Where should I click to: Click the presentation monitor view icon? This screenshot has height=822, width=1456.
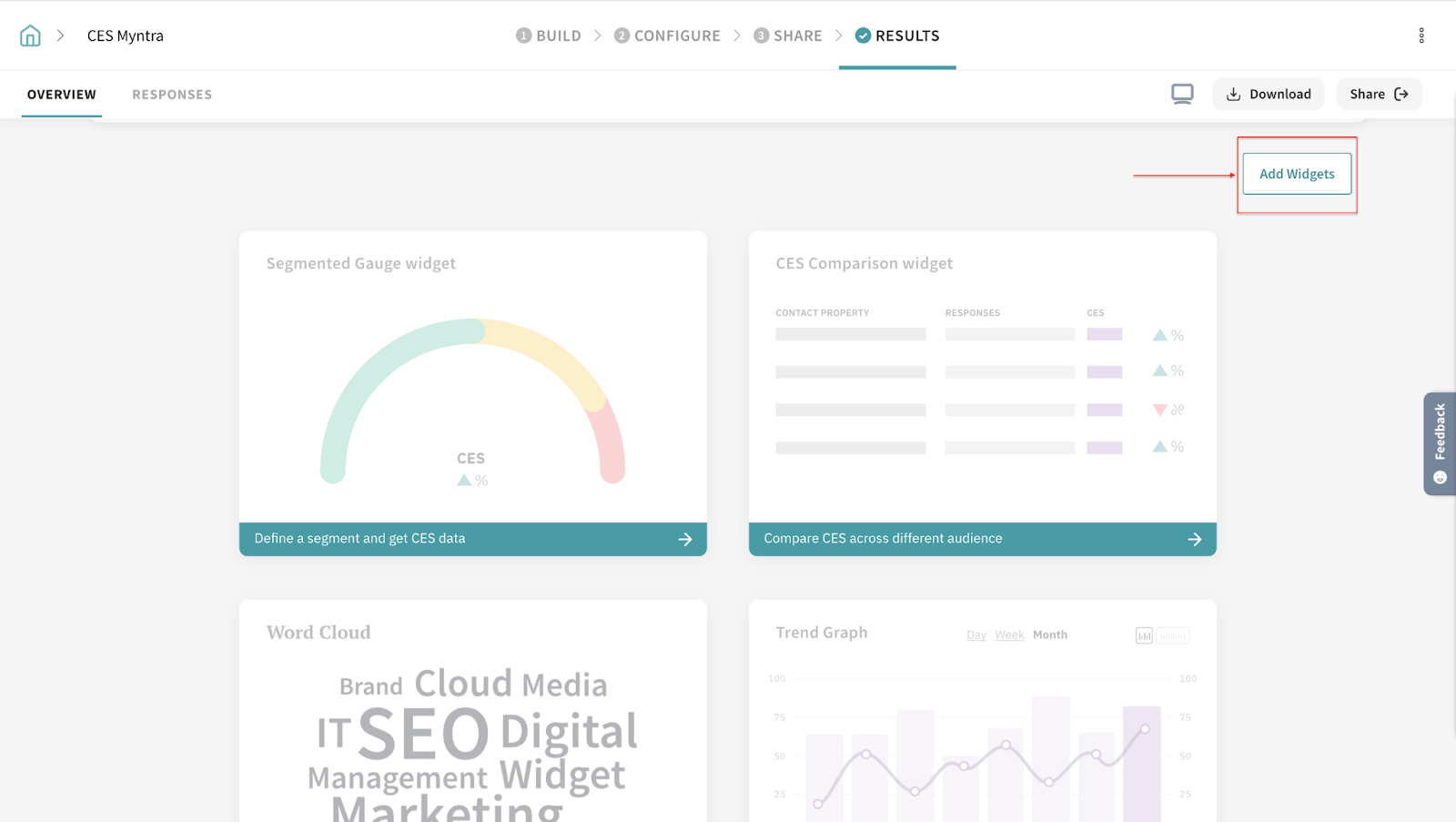(1182, 94)
